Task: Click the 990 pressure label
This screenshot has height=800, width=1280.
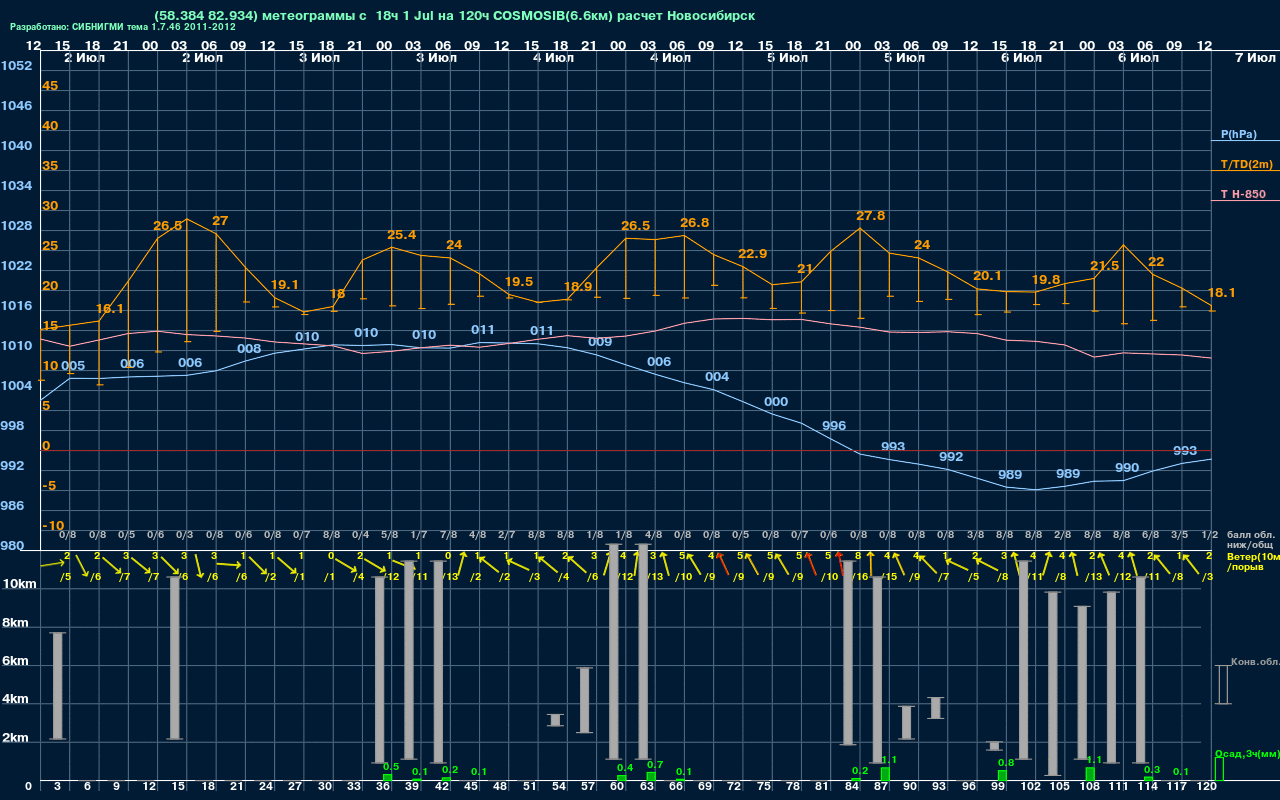Action: pyautogui.click(x=1127, y=467)
